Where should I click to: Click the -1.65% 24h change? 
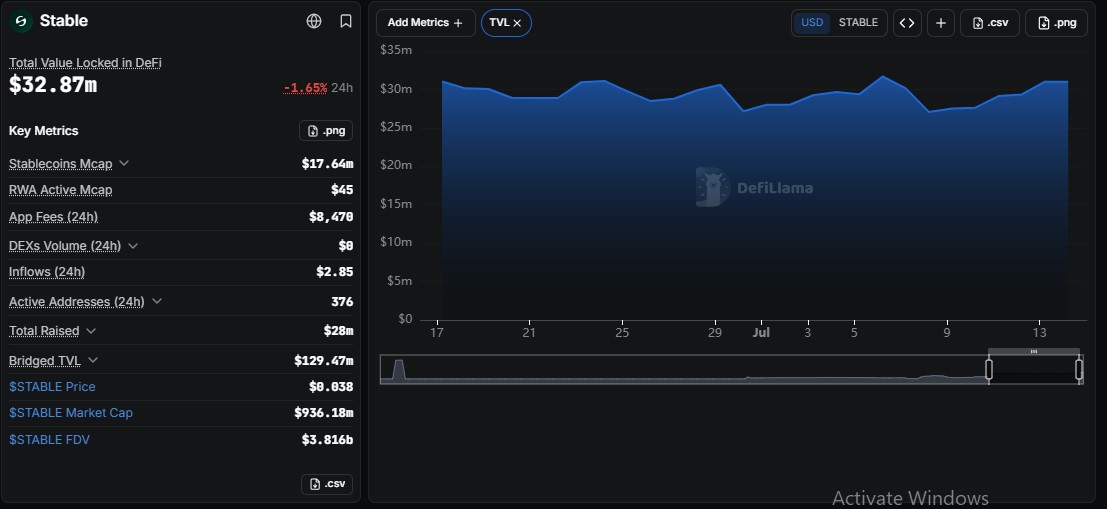(x=318, y=88)
